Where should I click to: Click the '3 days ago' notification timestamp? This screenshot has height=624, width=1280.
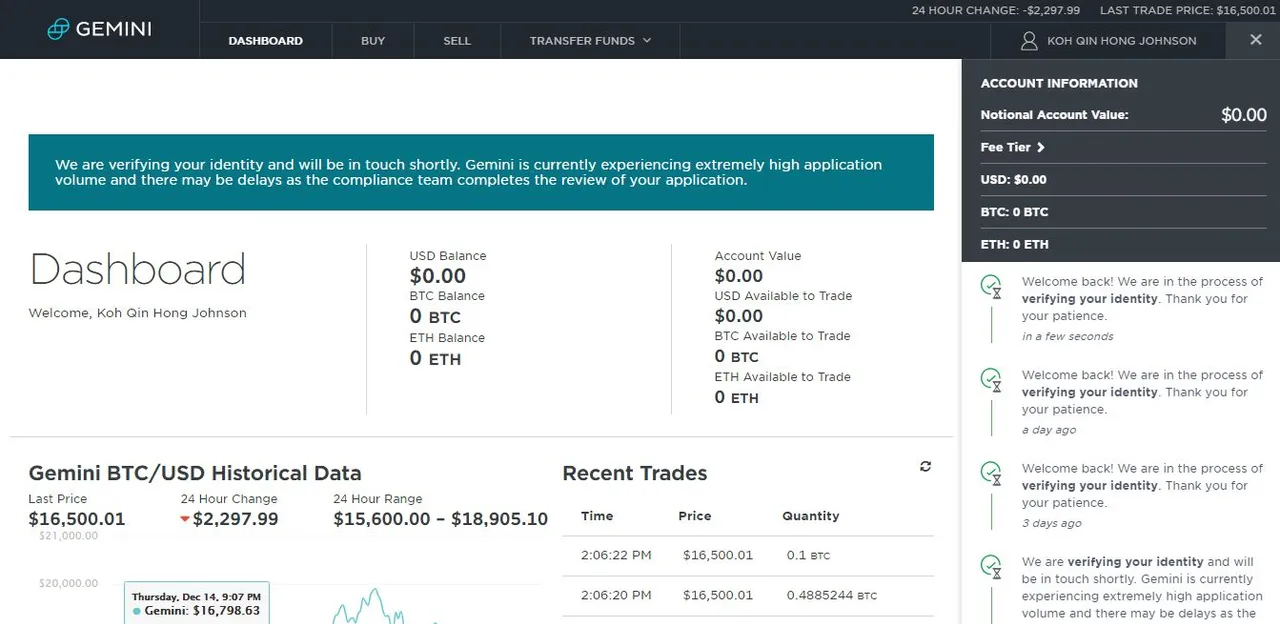tap(1051, 523)
